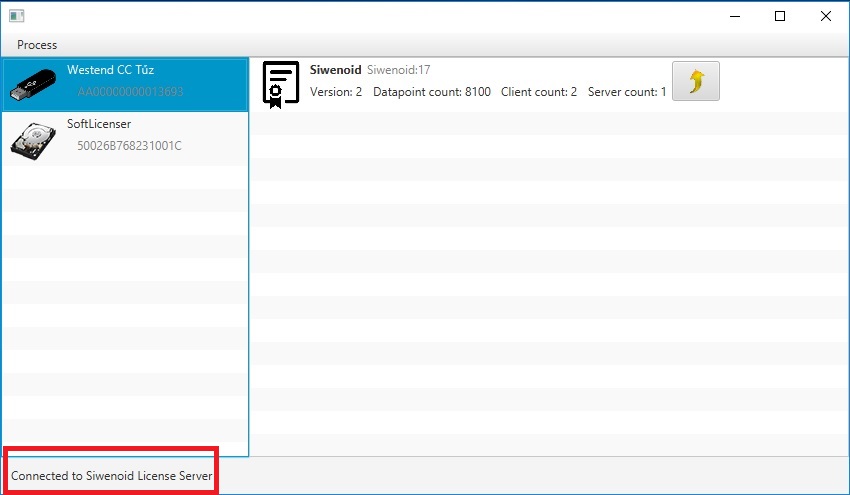
Task: Click the USB dongle icon
Action: pos(35,84)
